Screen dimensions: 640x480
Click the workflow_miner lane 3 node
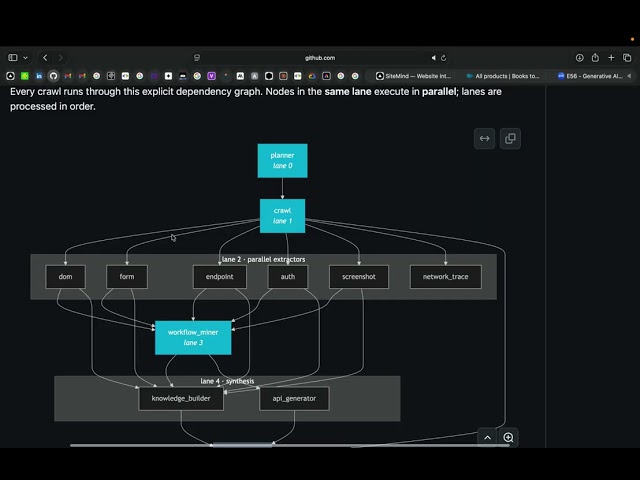[193, 338]
